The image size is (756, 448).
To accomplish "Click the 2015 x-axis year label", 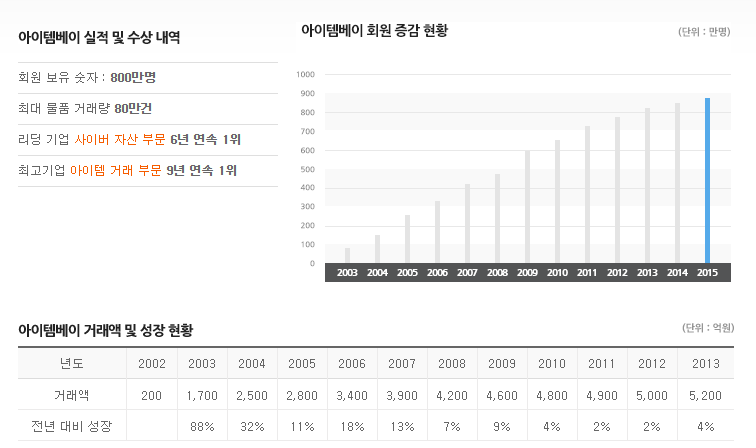I will [x=707, y=272].
